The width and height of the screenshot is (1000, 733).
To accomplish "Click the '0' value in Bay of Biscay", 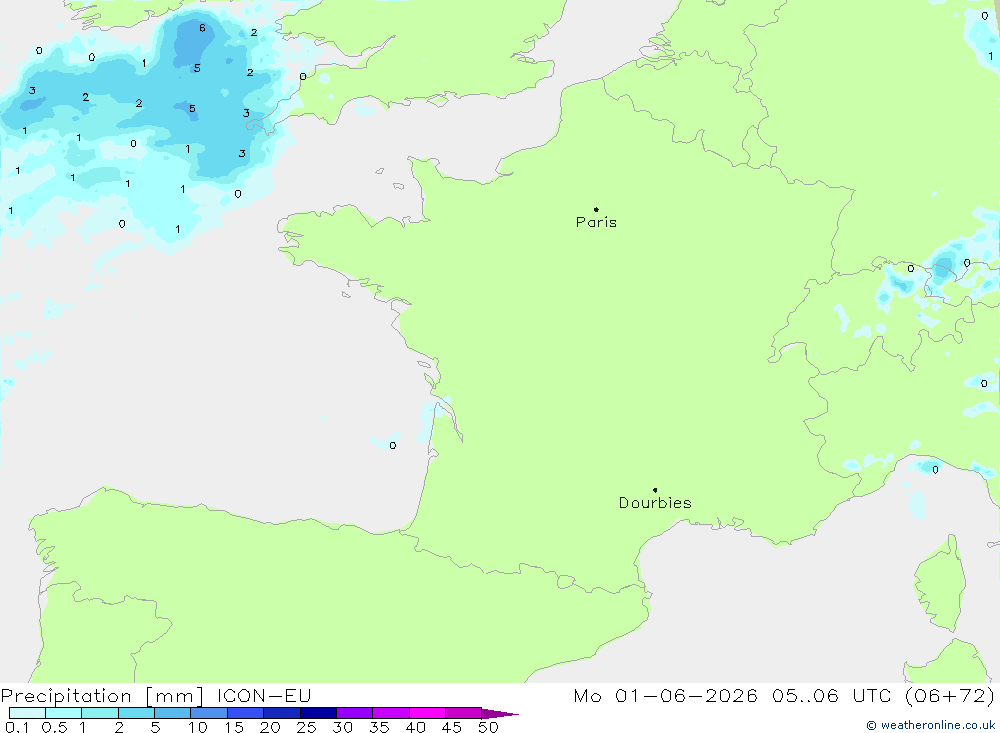I will pyautogui.click(x=393, y=445).
